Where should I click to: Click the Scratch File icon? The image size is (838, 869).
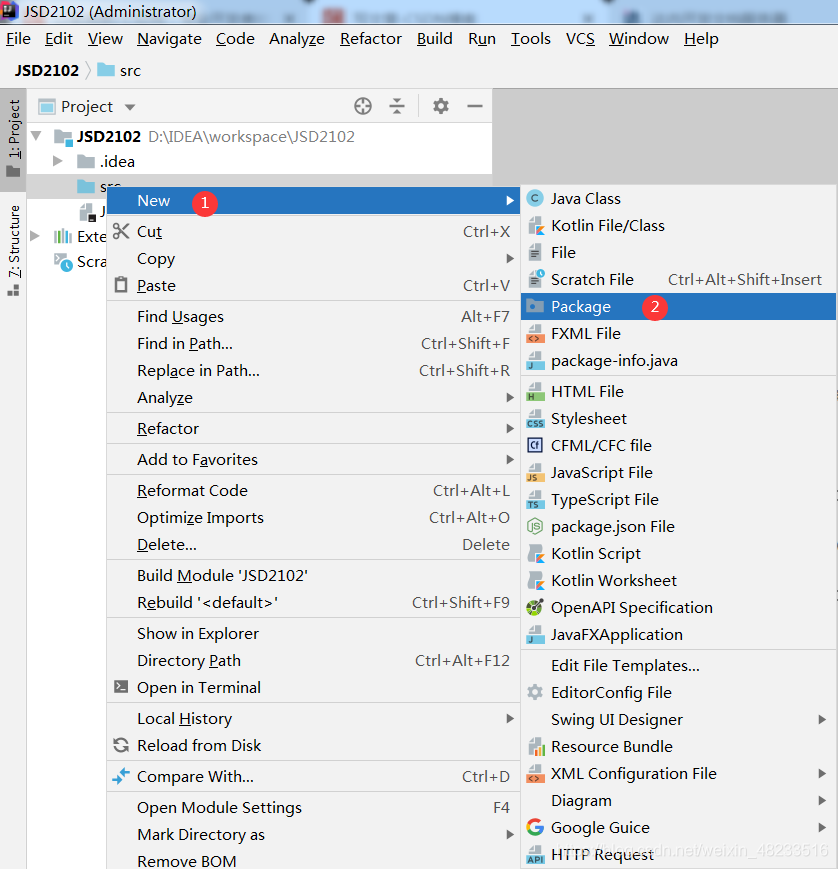click(x=535, y=279)
